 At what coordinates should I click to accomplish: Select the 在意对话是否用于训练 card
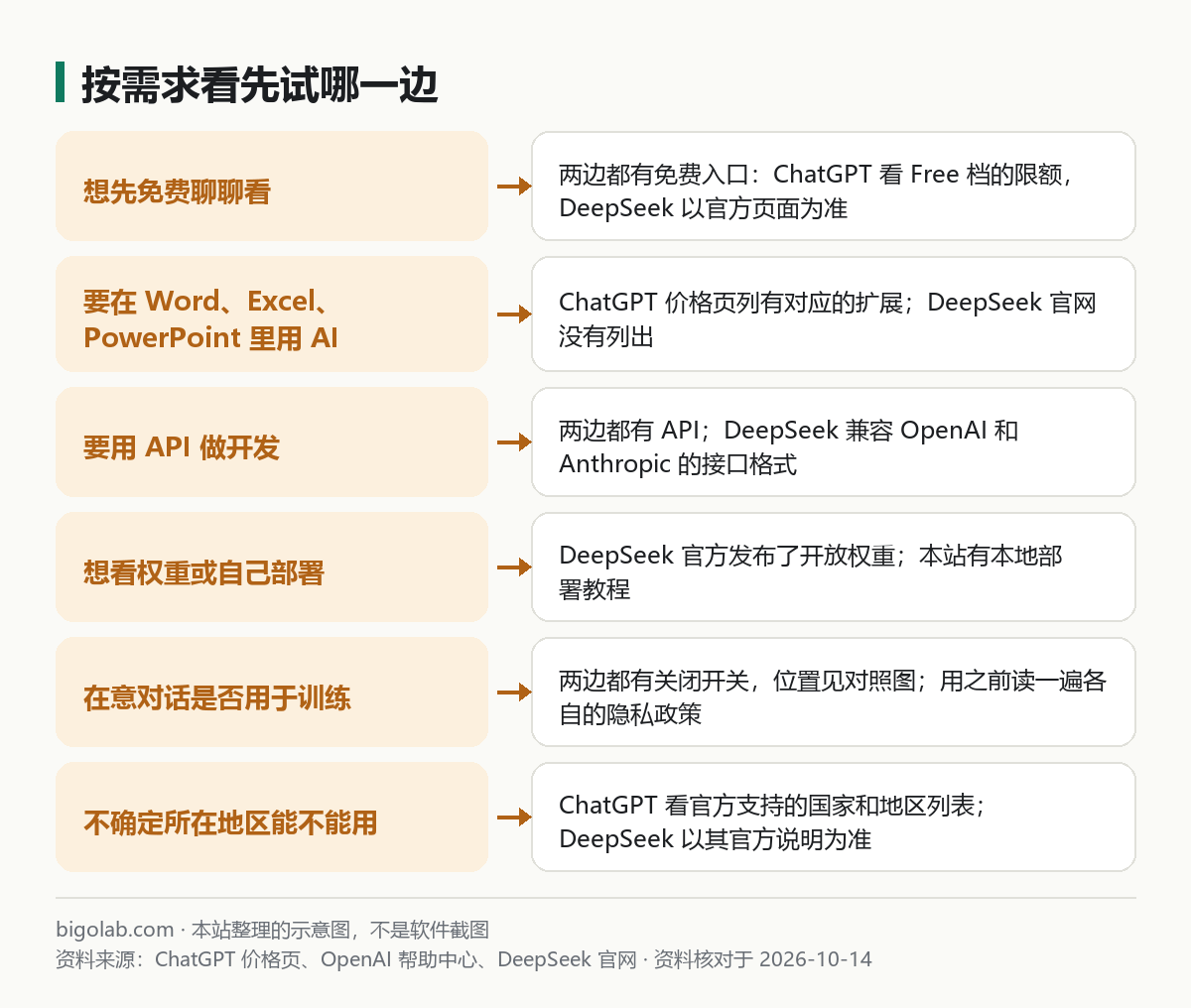coord(272,692)
